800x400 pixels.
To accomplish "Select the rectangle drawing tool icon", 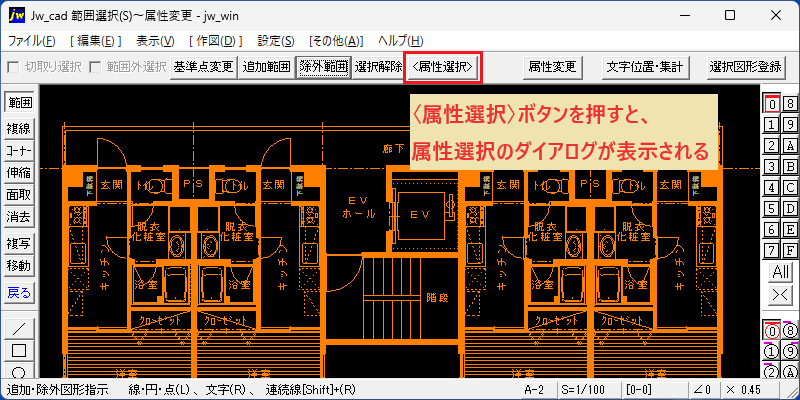I will click(x=19, y=351).
